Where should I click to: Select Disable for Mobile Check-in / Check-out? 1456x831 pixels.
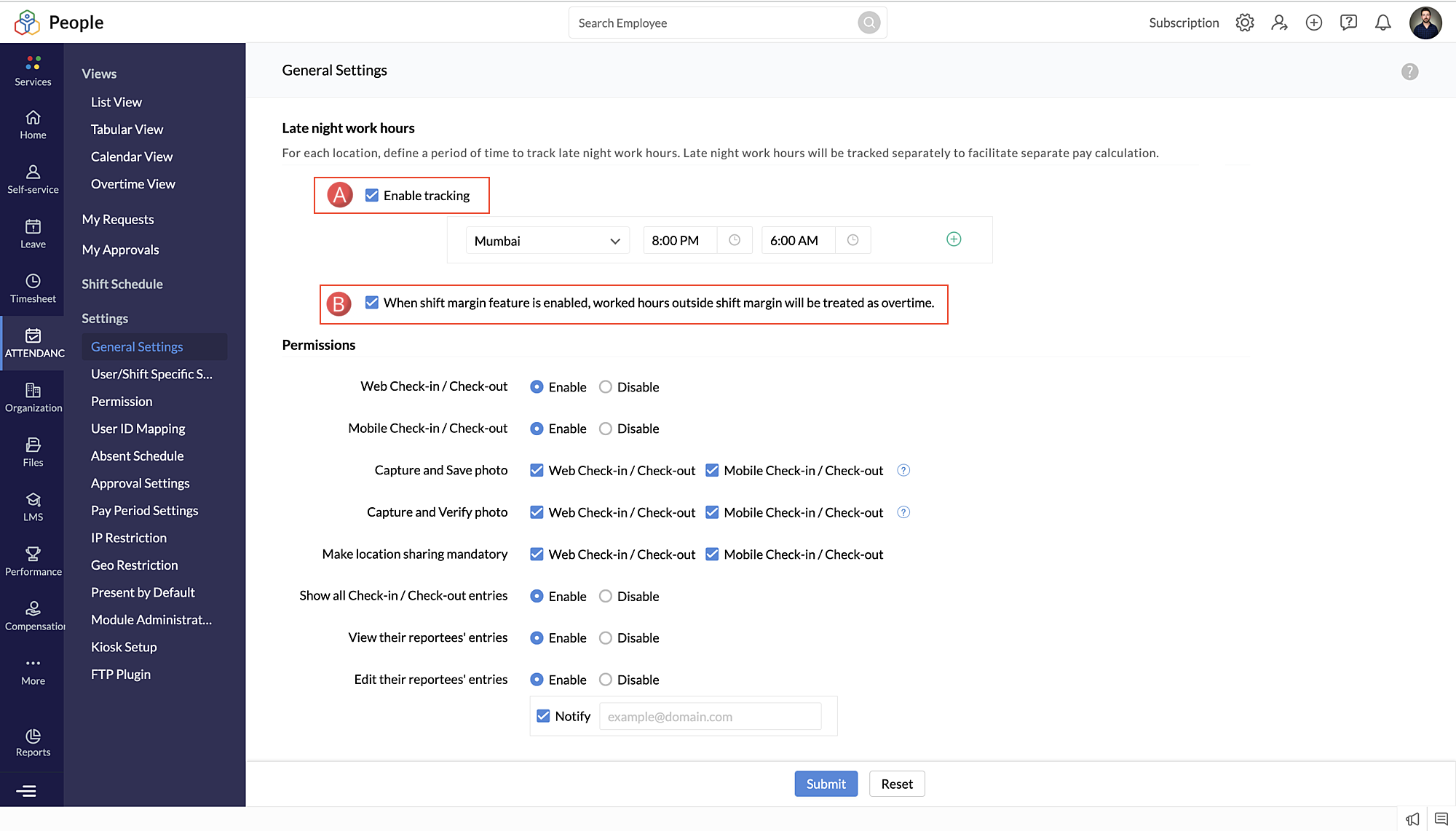tap(605, 429)
